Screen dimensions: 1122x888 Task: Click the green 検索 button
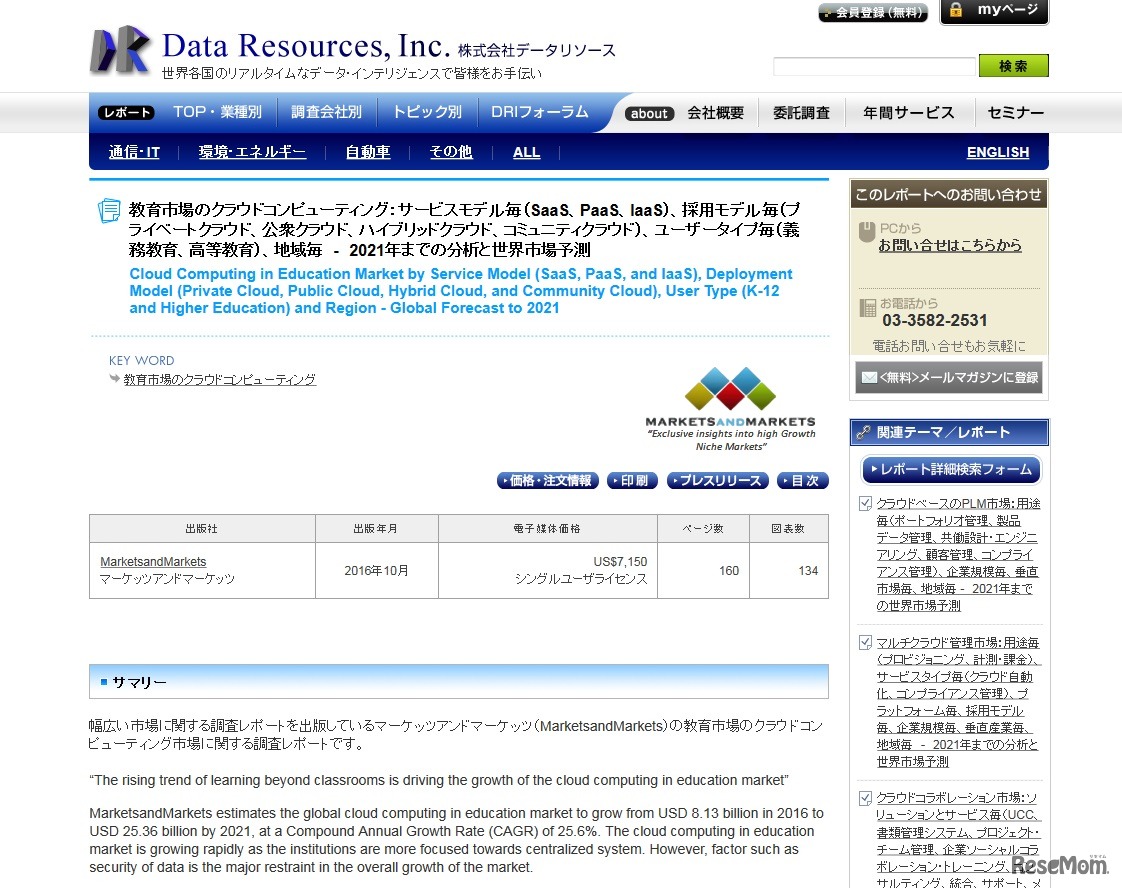coord(1013,66)
